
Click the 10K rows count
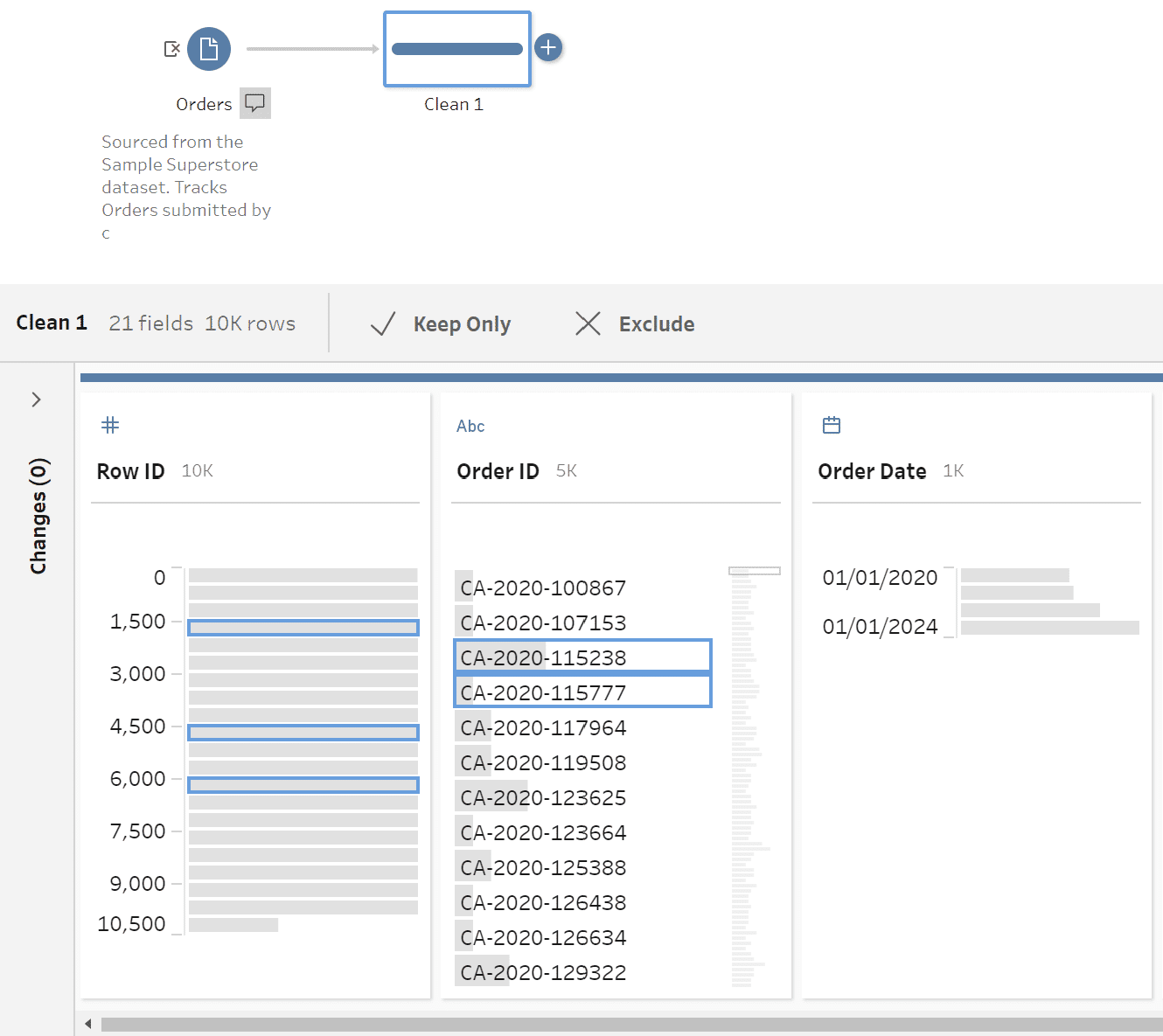point(250,323)
